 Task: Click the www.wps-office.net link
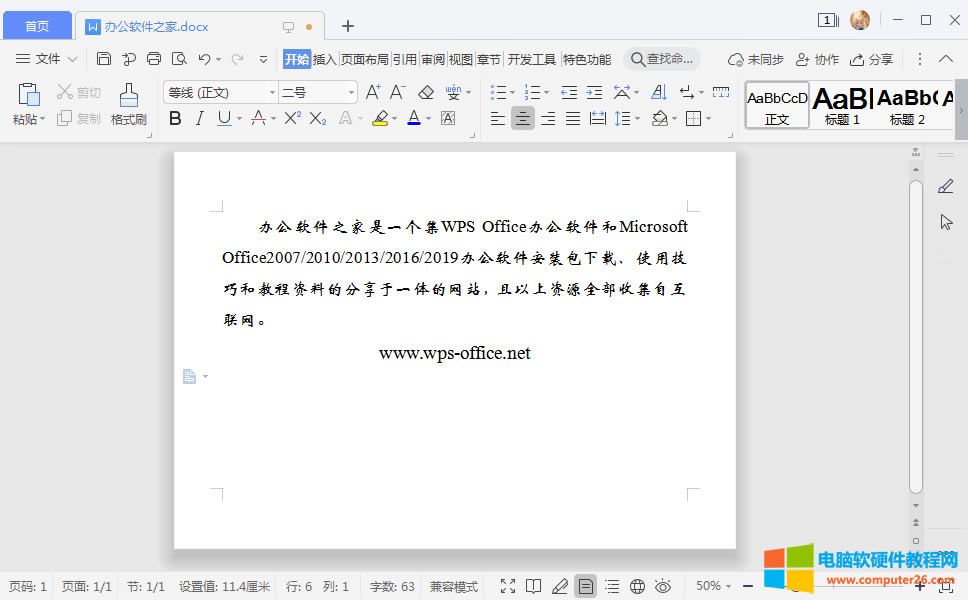pyautogui.click(x=455, y=352)
